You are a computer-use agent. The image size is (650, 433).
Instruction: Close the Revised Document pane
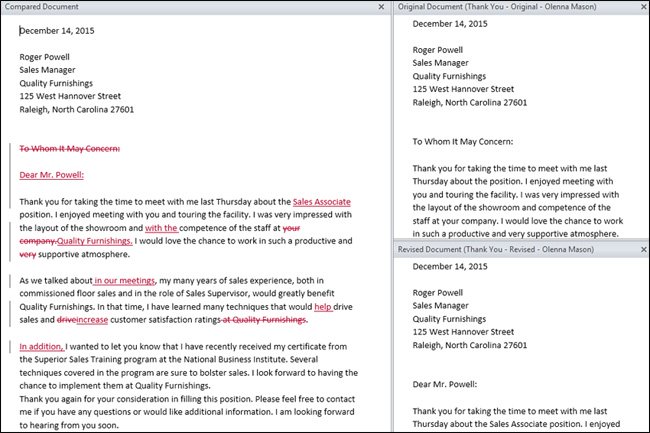tap(641, 250)
